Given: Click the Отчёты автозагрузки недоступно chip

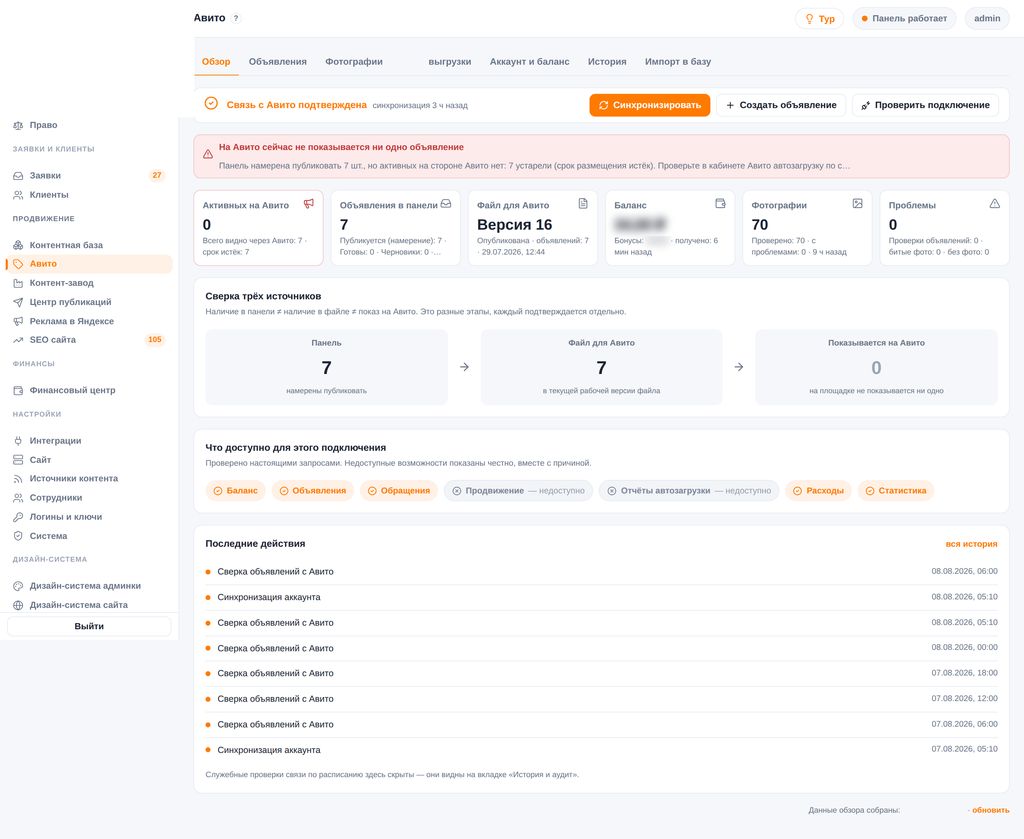Looking at the screenshot, I should (689, 491).
